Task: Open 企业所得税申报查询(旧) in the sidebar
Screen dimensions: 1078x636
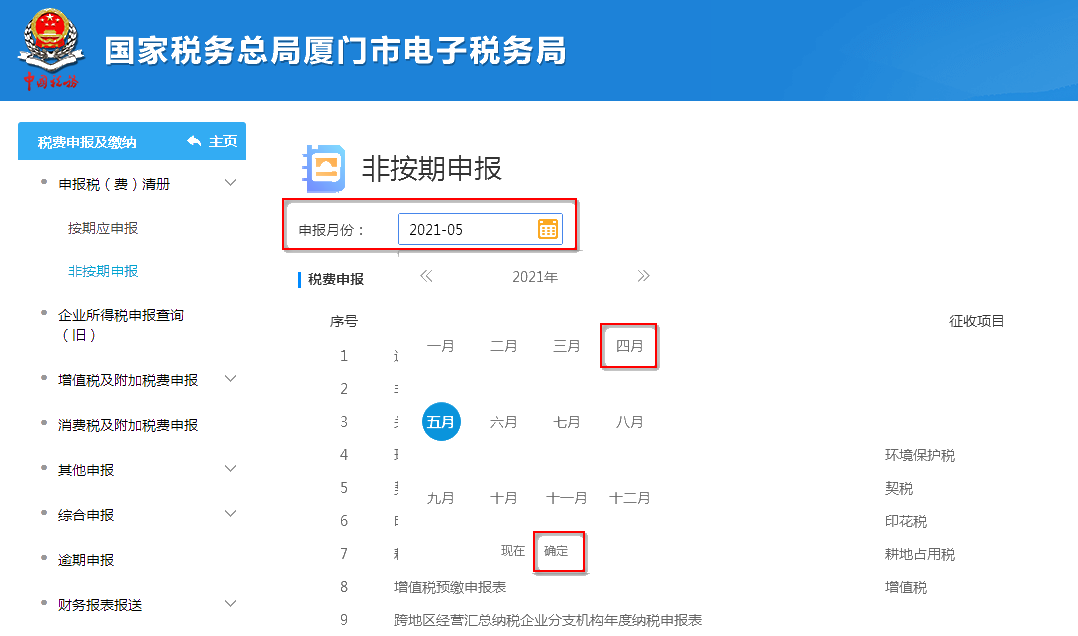Action: 121,325
